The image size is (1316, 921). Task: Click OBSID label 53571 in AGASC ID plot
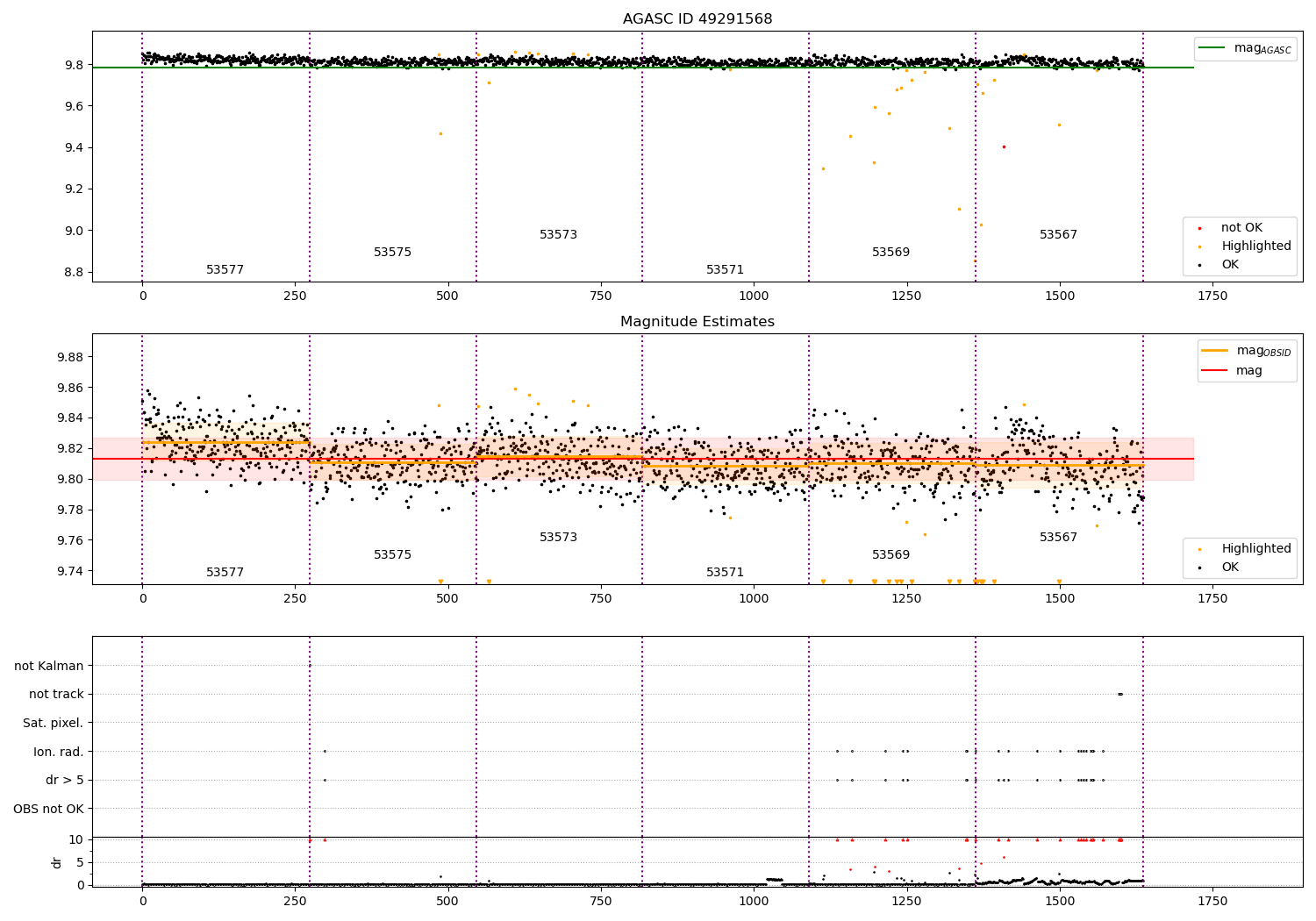(725, 270)
